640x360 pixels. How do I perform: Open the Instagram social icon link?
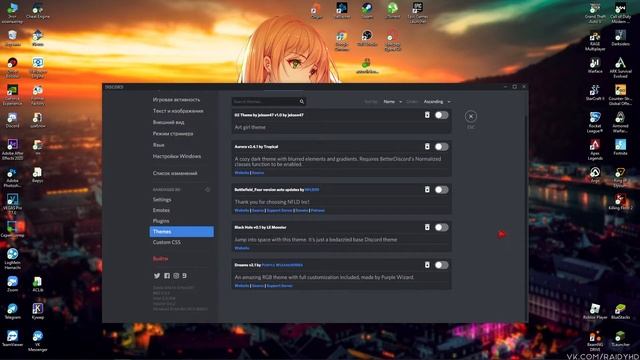coord(176,276)
